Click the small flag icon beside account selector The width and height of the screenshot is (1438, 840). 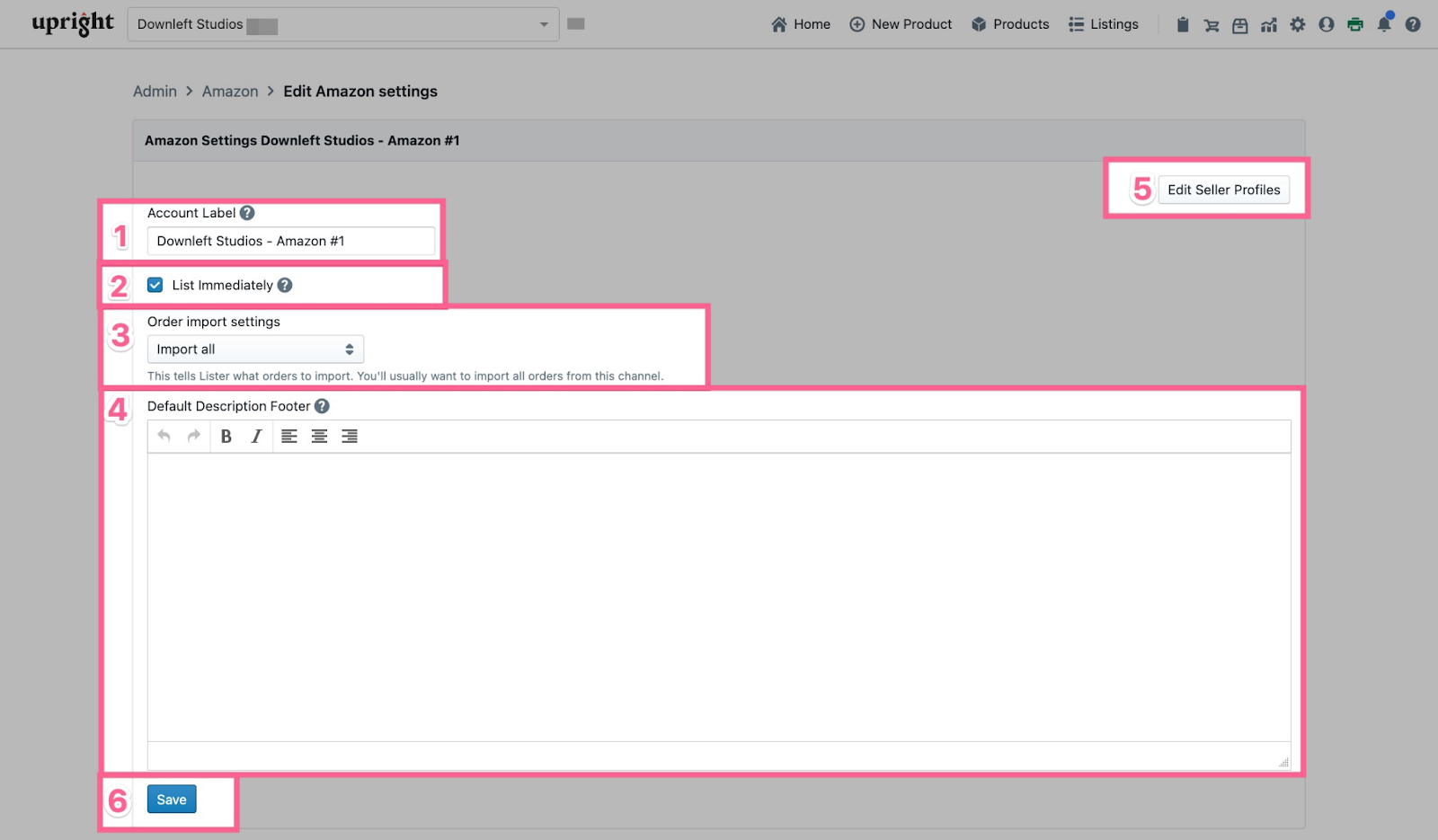coord(576,23)
